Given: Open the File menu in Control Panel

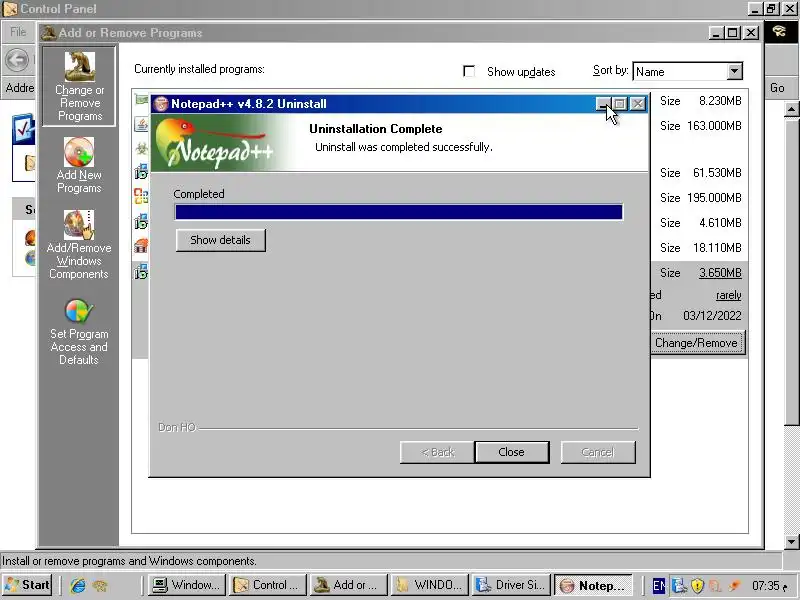Looking at the screenshot, I should coord(18,32).
